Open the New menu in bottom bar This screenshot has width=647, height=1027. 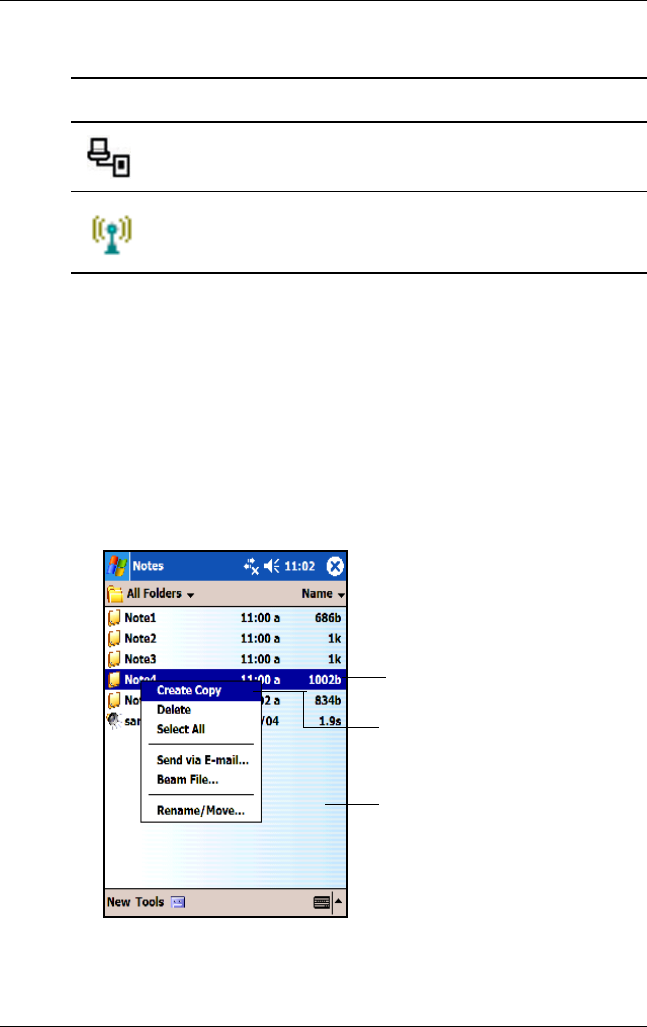(119, 902)
